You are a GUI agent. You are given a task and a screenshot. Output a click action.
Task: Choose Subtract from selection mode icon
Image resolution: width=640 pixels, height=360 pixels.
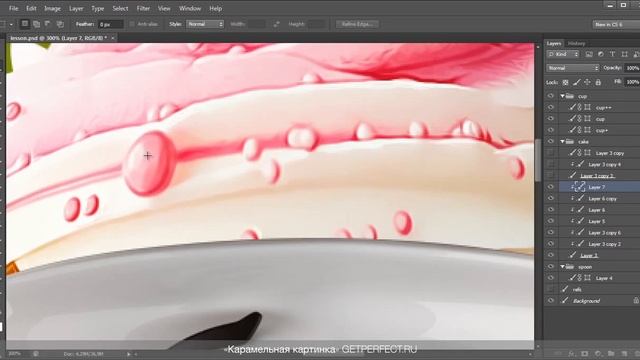coord(48,24)
